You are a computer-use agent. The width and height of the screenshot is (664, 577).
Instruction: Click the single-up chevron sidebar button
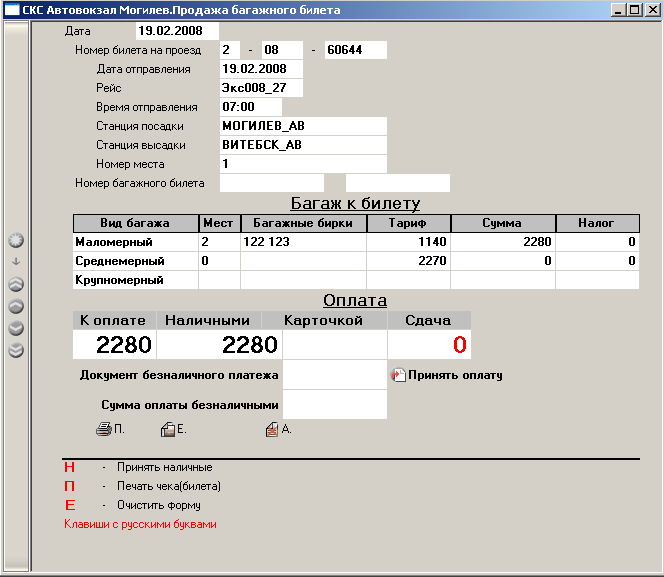coord(16,306)
